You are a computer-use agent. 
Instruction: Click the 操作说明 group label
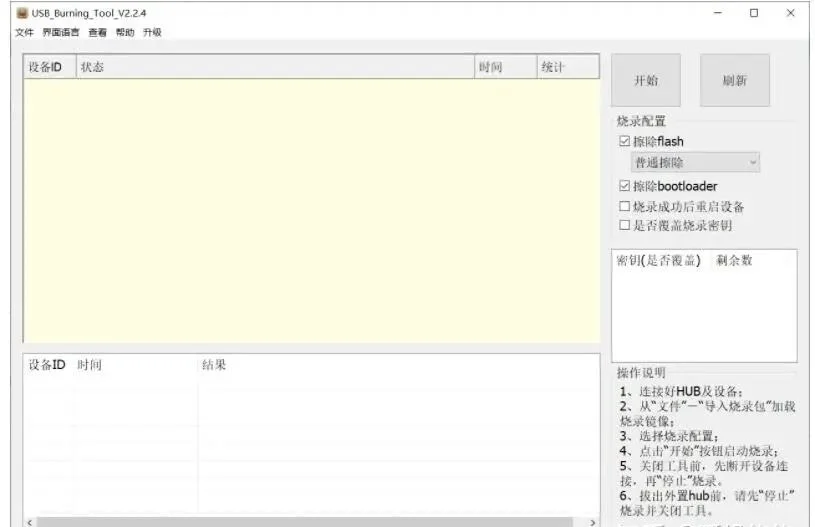tap(641, 373)
